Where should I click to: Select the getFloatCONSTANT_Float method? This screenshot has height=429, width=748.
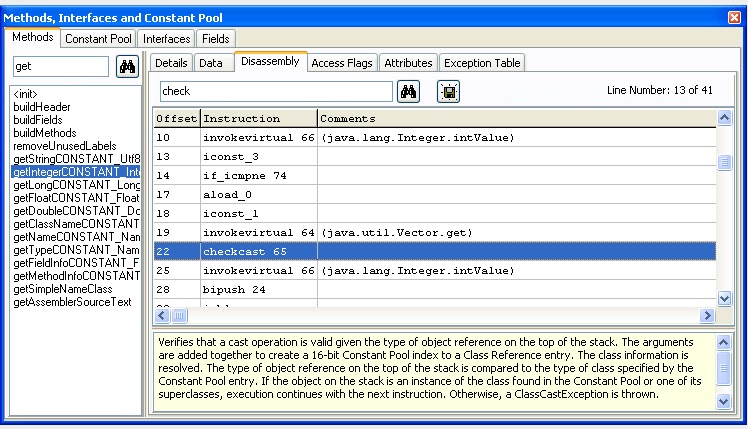click(76, 198)
